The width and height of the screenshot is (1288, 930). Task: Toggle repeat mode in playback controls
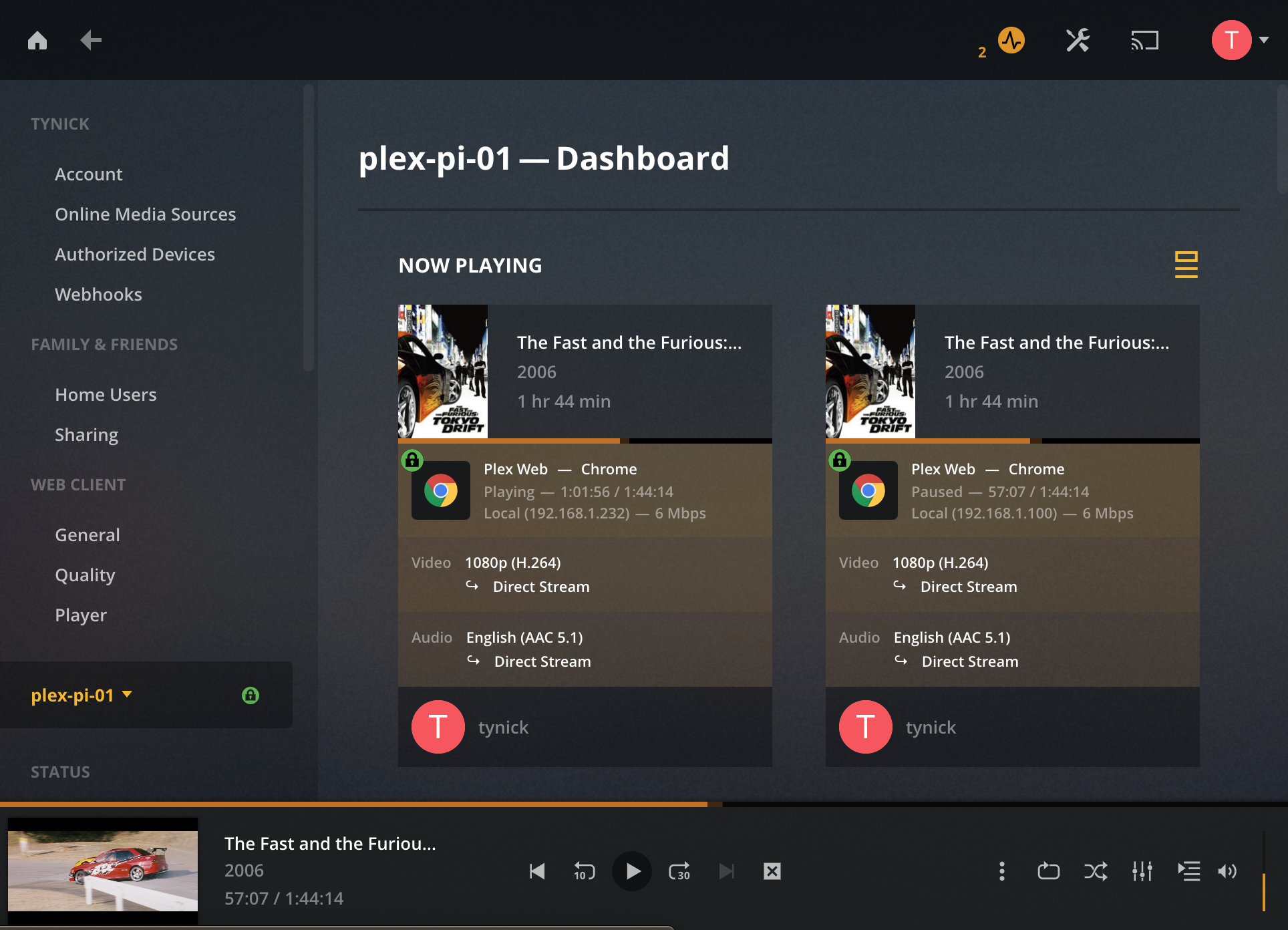[1048, 869]
